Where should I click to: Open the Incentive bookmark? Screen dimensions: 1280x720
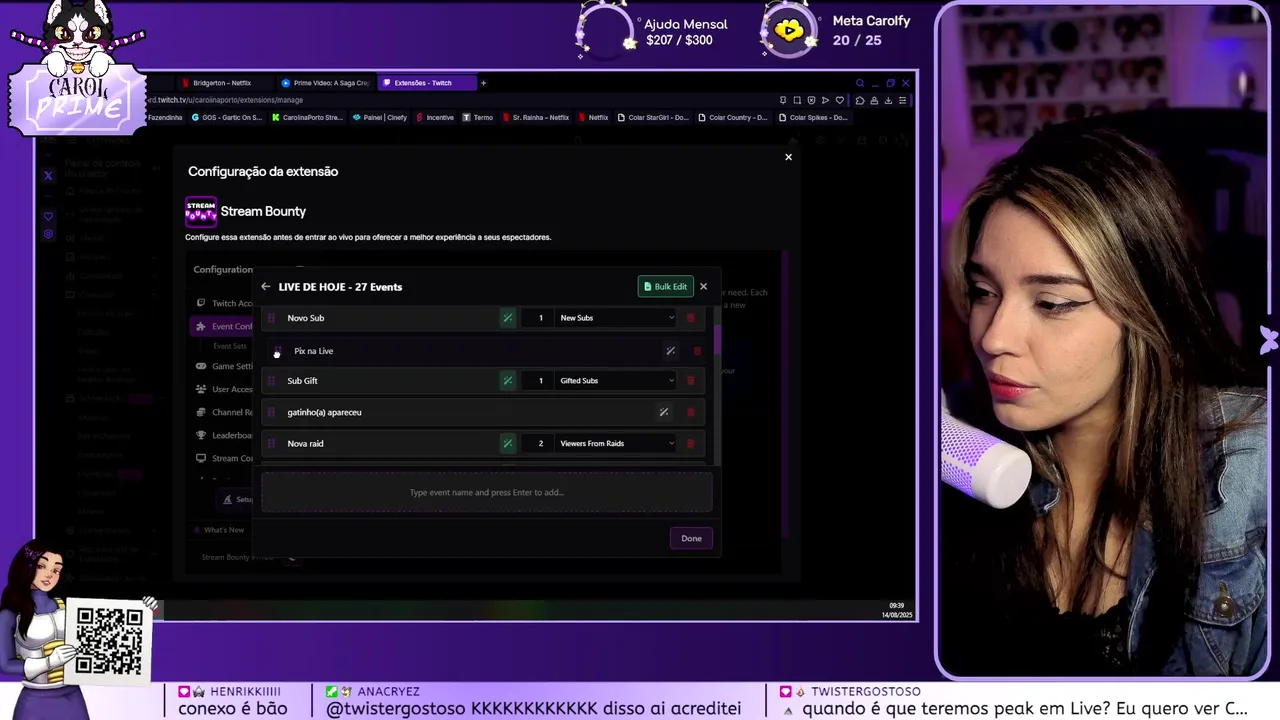435,118
